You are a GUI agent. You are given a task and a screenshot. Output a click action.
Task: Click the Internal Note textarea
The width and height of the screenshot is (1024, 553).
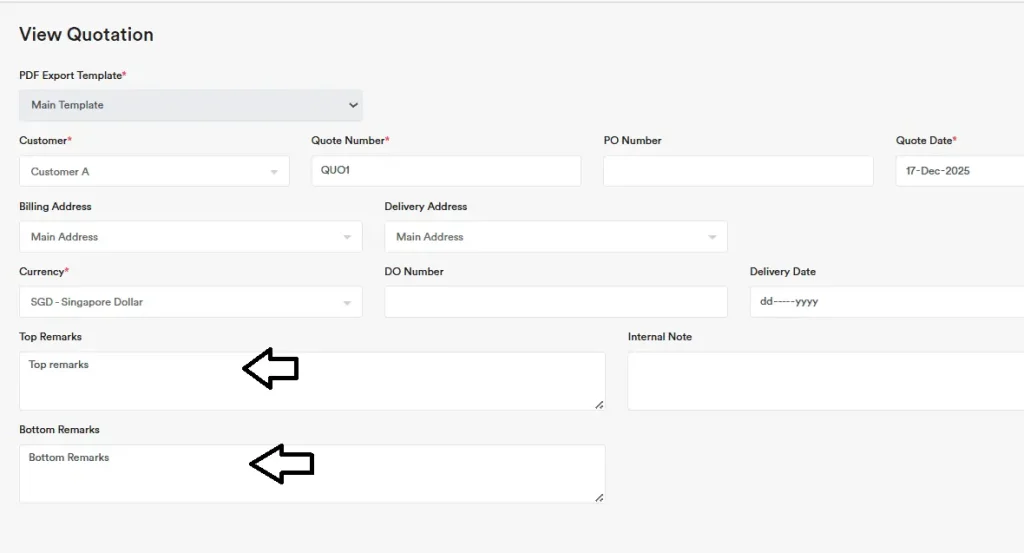tap(825, 381)
